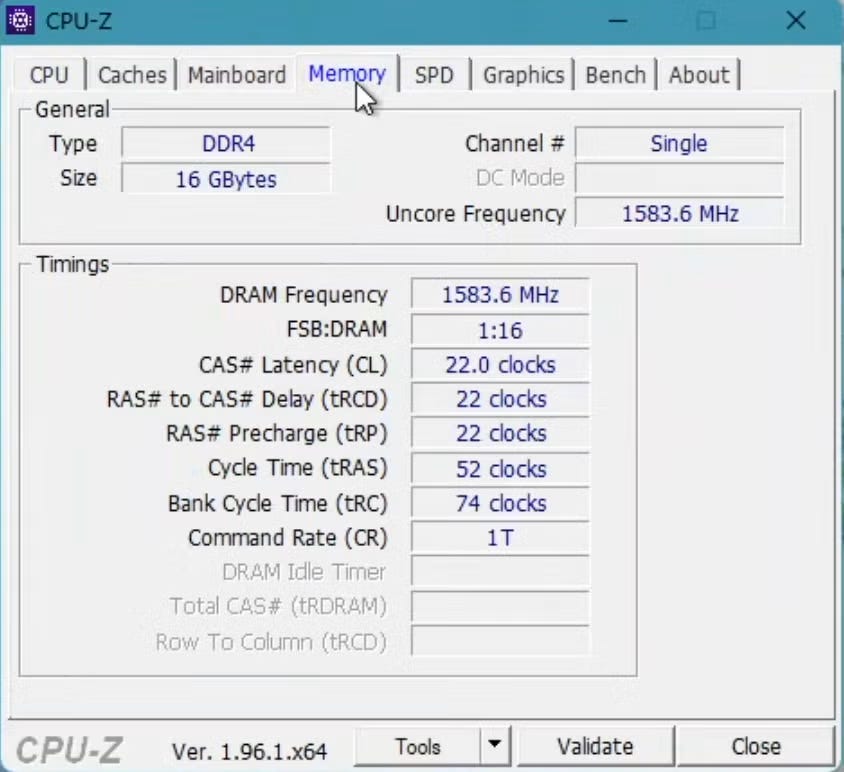Click the FSB:DRAM 1:16 value
This screenshot has width=844, height=772.
[x=500, y=329]
